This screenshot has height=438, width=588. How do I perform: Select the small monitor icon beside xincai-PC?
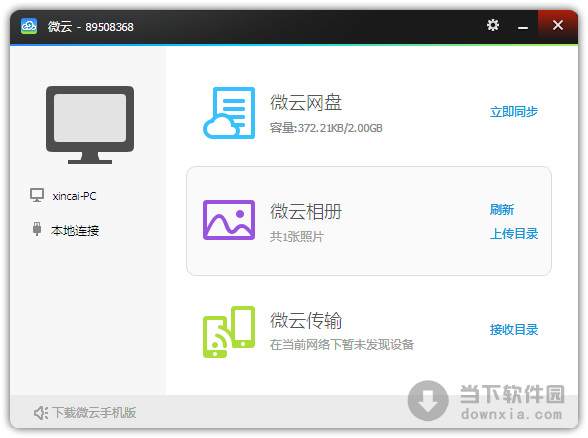[37, 195]
